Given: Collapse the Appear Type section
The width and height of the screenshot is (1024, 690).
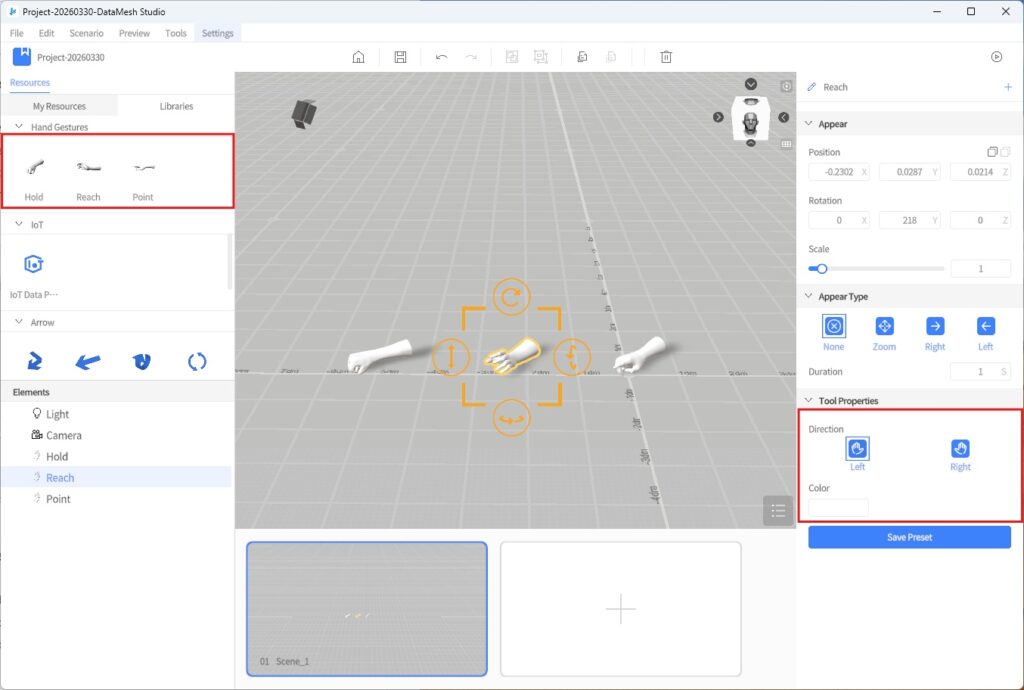Looking at the screenshot, I should [x=808, y=297].
